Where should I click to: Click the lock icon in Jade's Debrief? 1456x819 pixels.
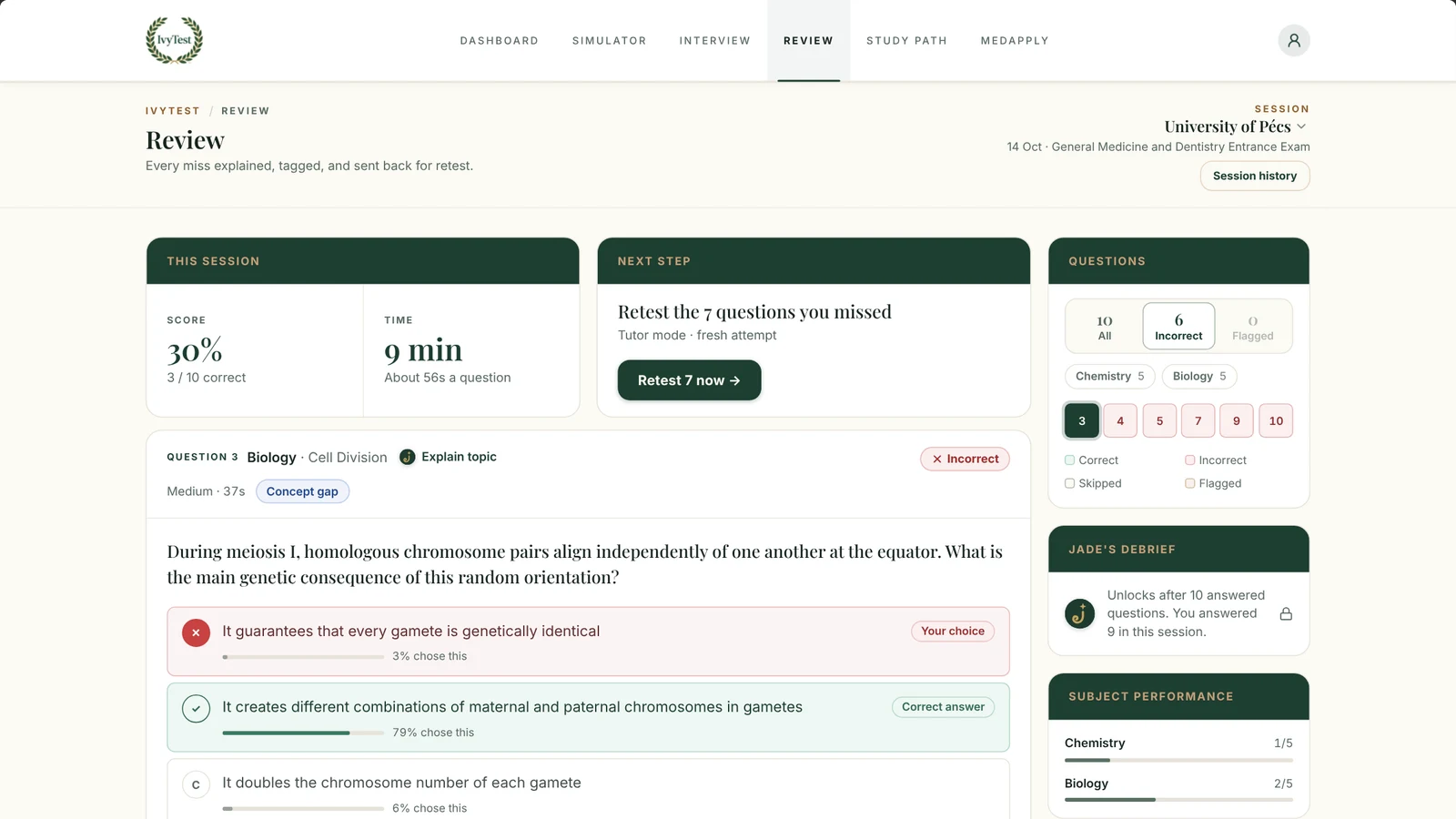[1286, 613]
